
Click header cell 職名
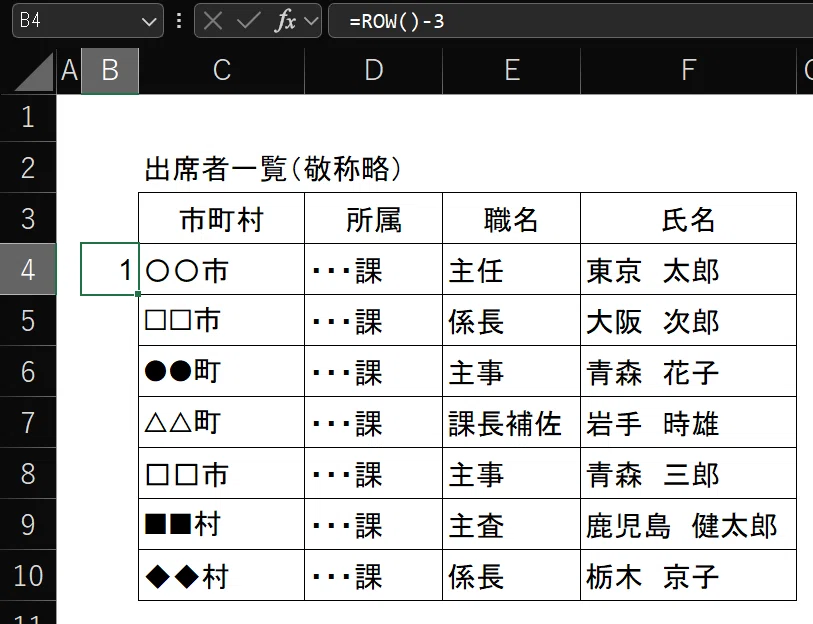click(511, 218)
